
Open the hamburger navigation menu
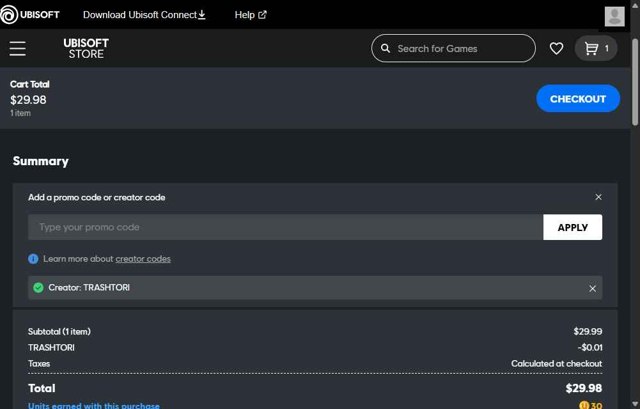(18, 48)
